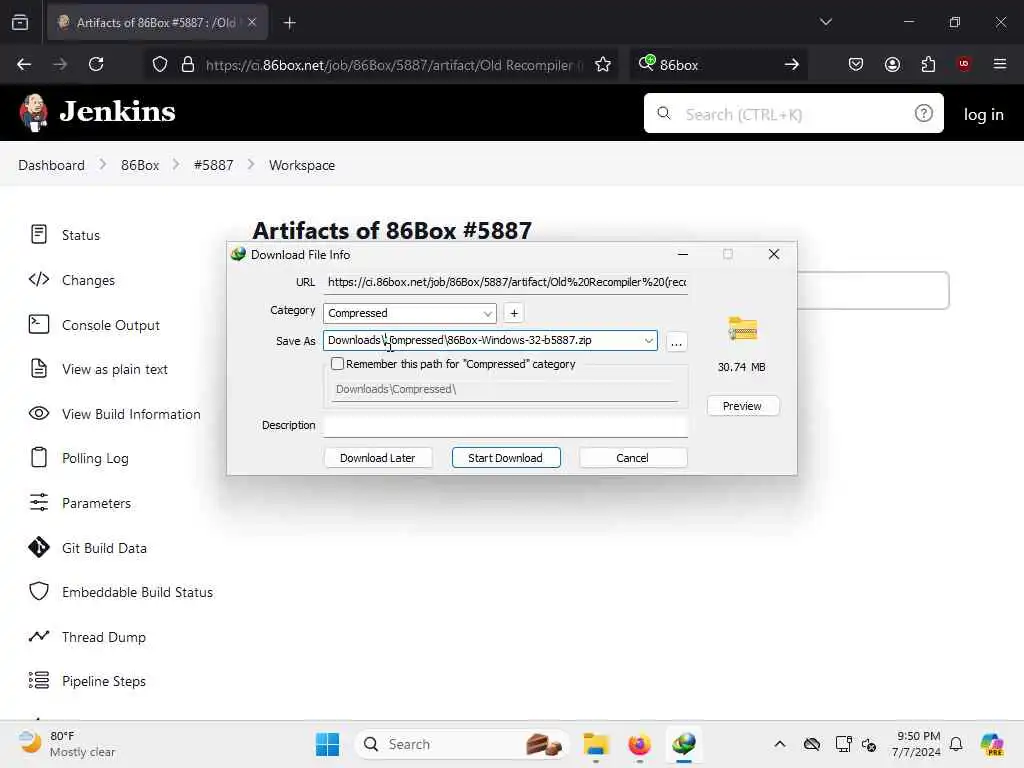Image resolution: width=1024 pixels, height=768 pixels.
Task: Open the uBlock Origin extension icon
Action: [964, 63]
